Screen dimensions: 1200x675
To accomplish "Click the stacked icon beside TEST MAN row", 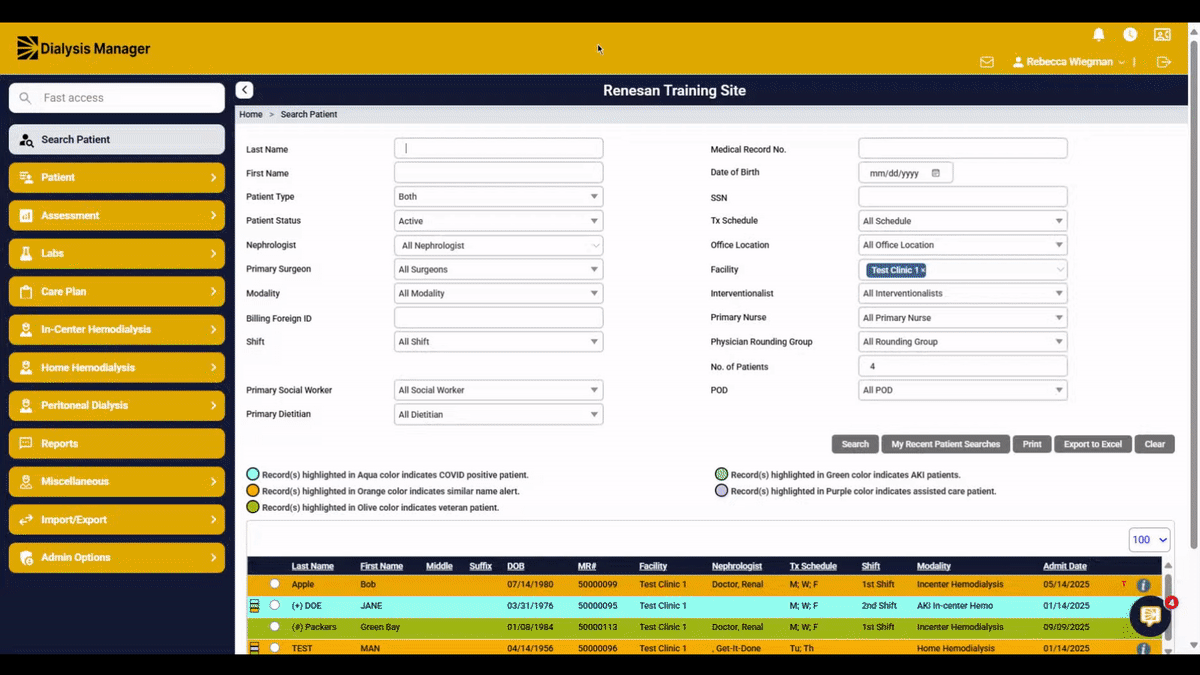I will click(254, 648).
